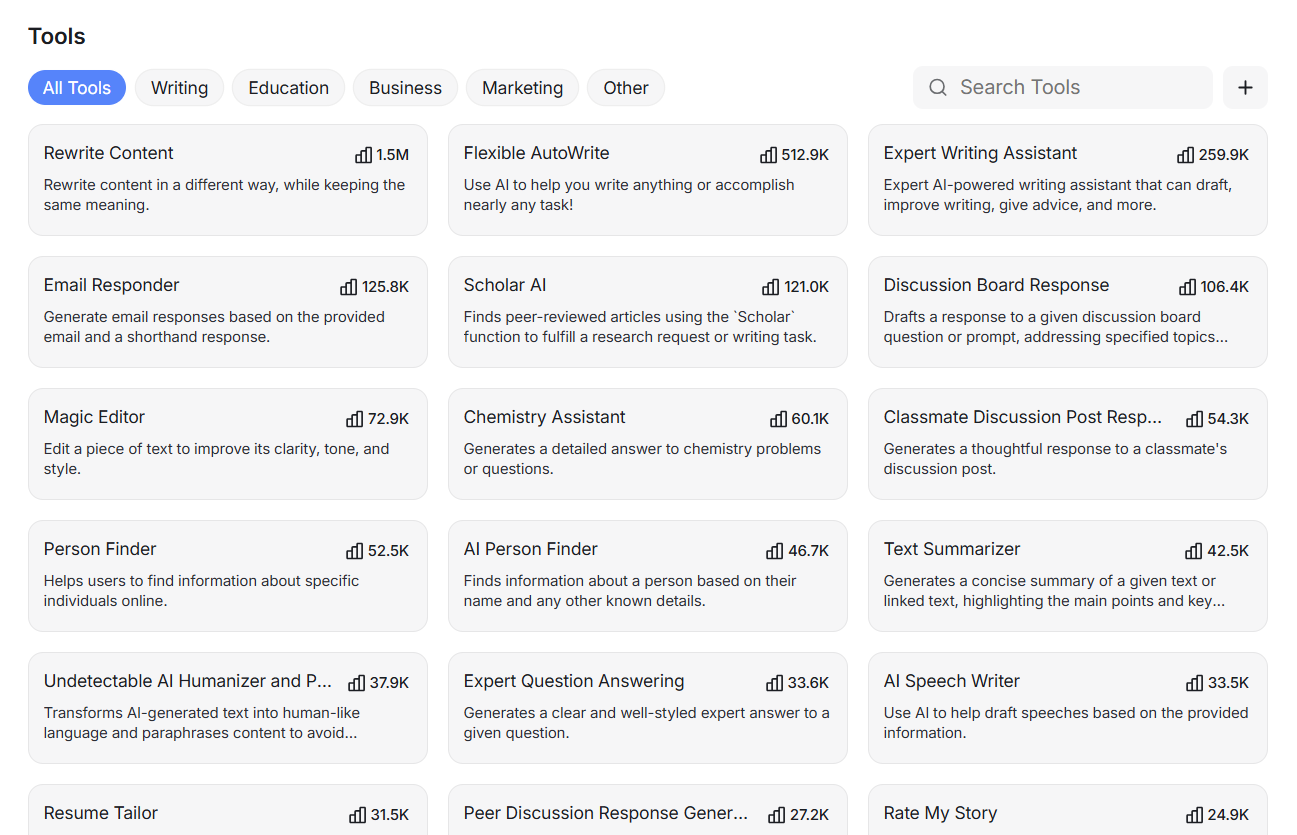1297x835 pixels.
Task: Click Email Responder's 125.8K usage count
Action: (x=386, y=287)
